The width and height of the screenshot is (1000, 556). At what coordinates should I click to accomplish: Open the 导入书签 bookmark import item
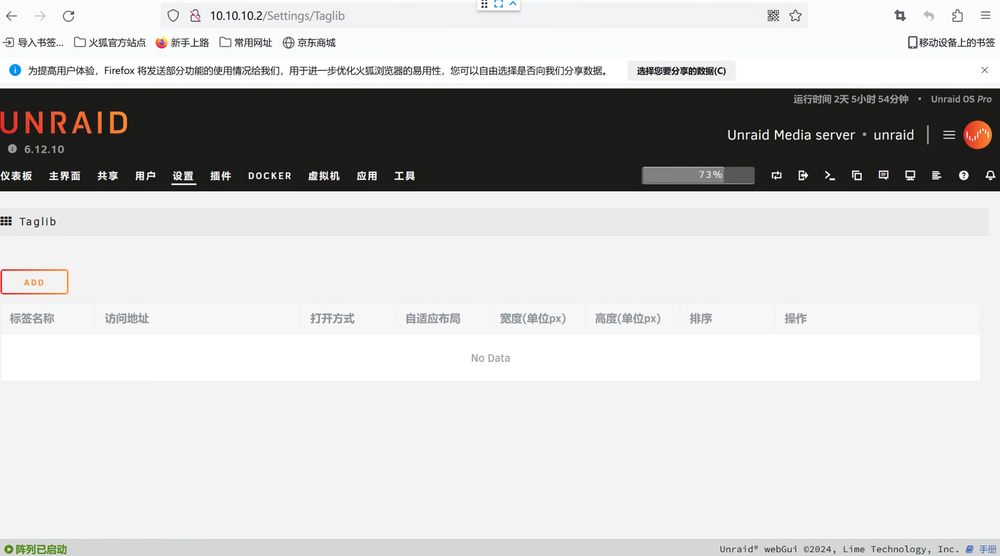click(33, 43)
